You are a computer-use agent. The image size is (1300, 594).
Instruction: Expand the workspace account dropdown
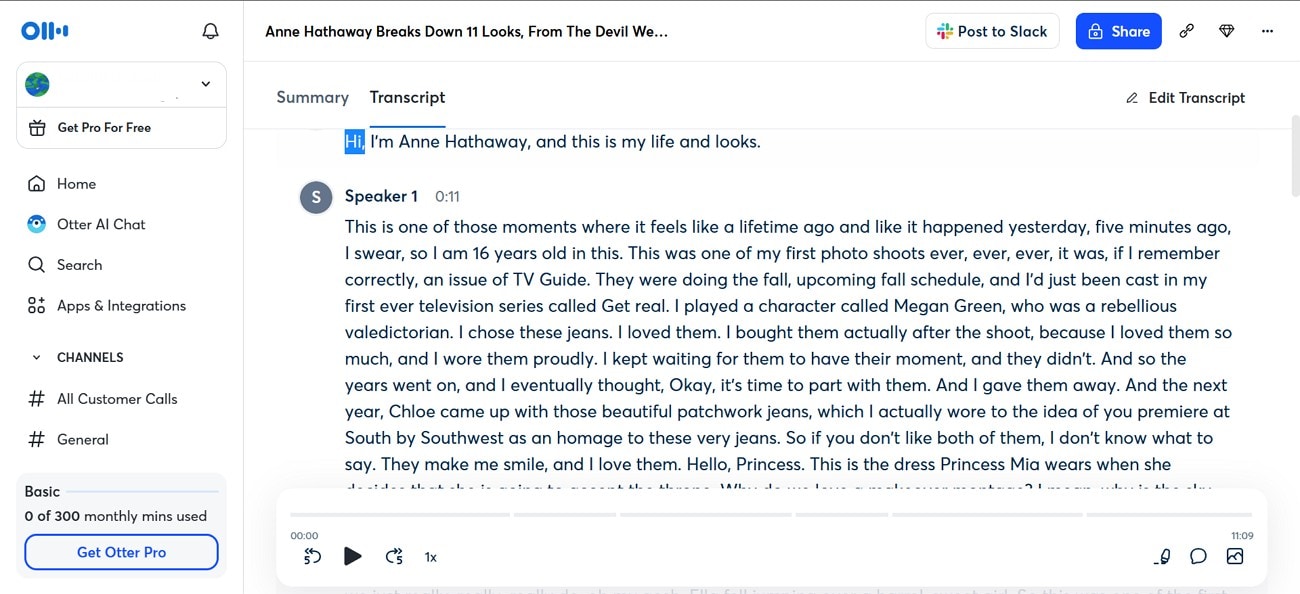point(206,84)
